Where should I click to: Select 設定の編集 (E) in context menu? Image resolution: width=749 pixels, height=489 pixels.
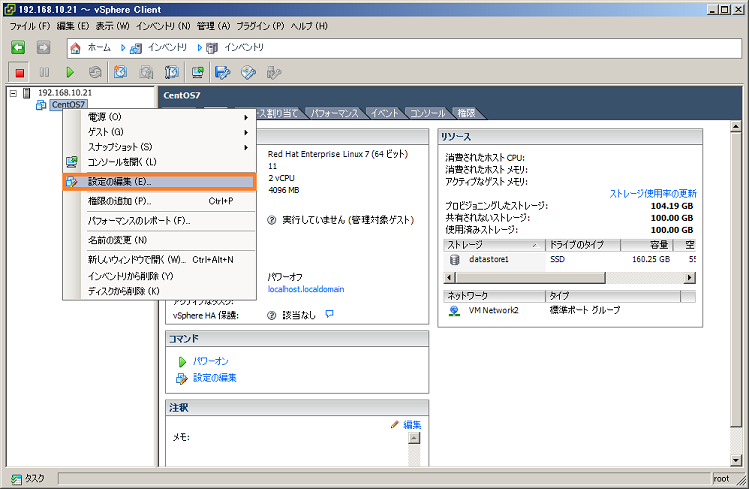point(159,181)
